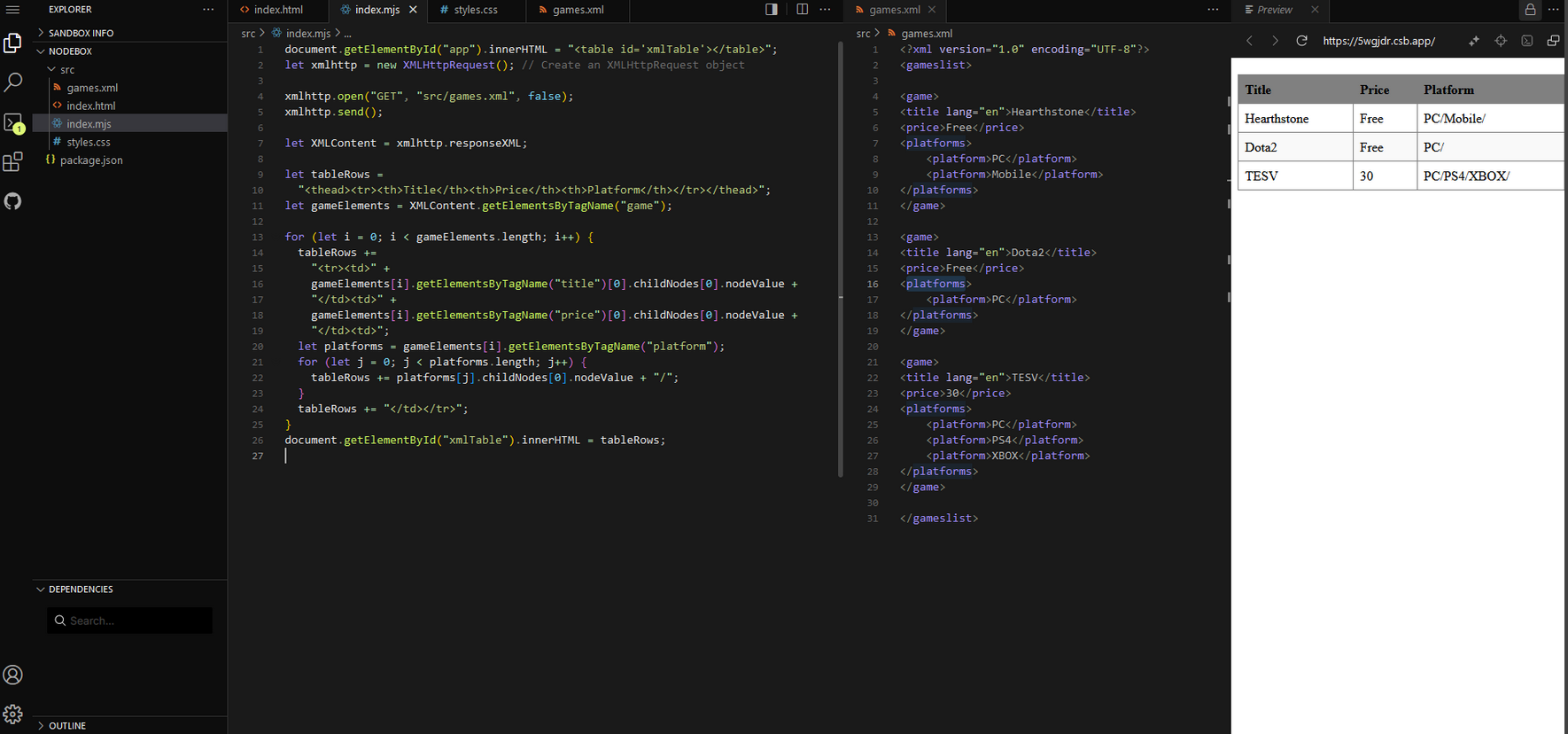Focus the dependencies Search field

point(129,621)
